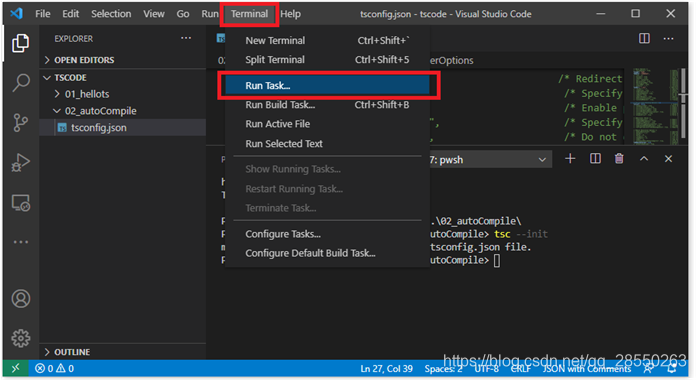Open the View menu
The height and width of the screenshot is (380, 697).
tap(154, 14)
